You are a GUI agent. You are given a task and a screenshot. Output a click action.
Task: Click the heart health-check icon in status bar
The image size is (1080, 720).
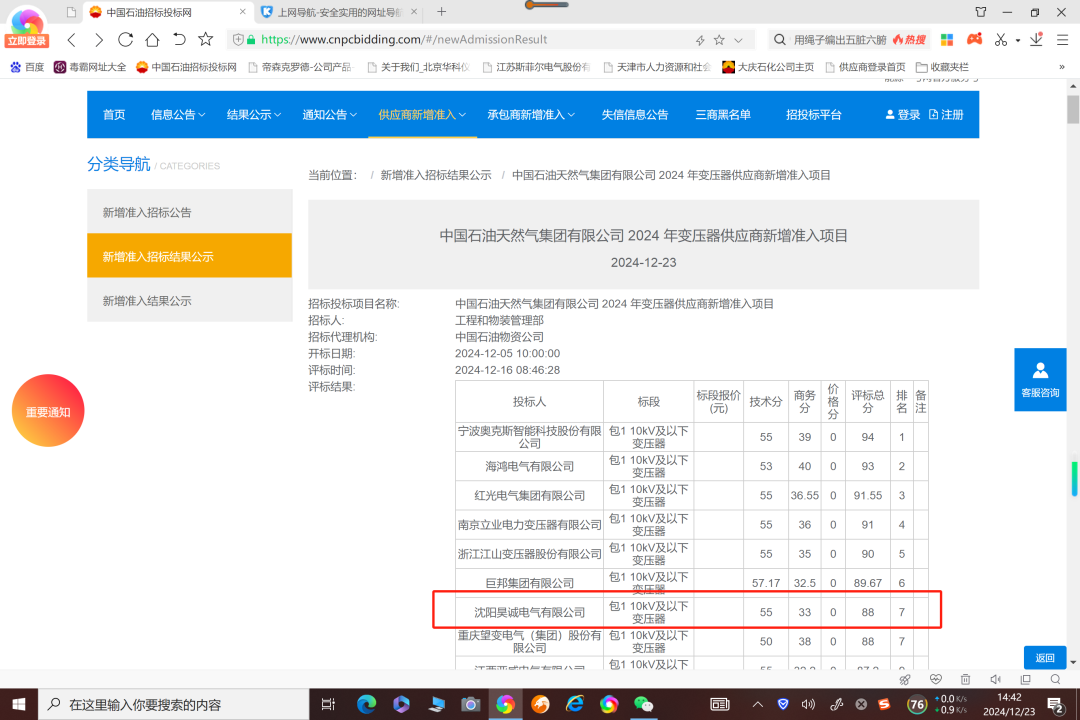coord(935,679)
